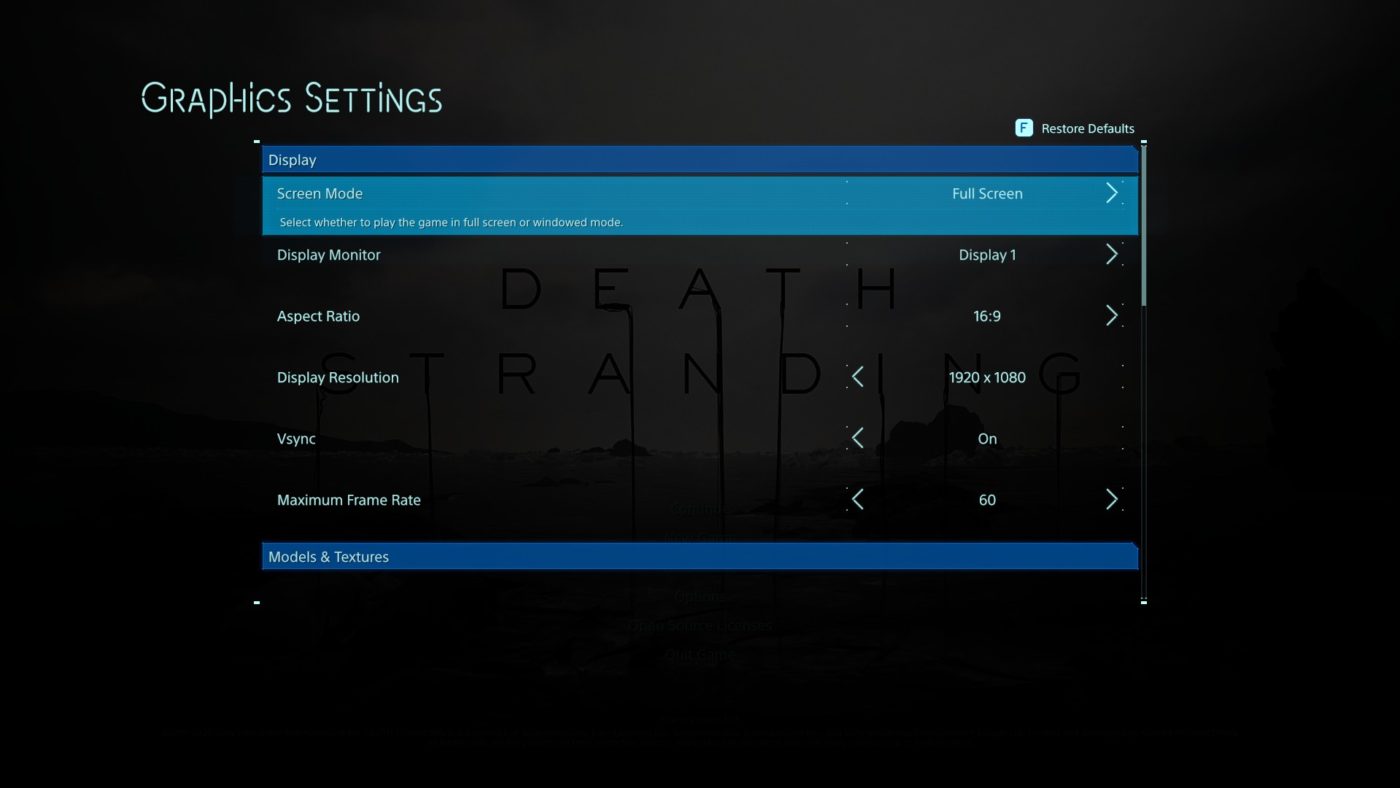The image size is (1400, 788).
Task: Open the Models & Textures section header
Action: [700, 557]
